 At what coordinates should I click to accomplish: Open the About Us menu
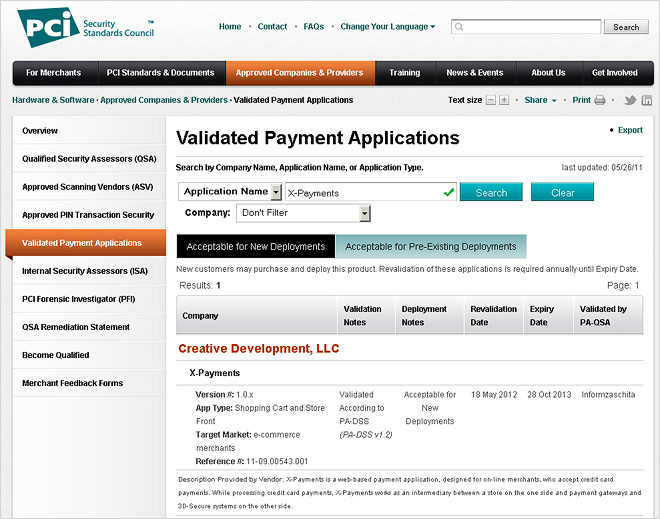point(548,73)
